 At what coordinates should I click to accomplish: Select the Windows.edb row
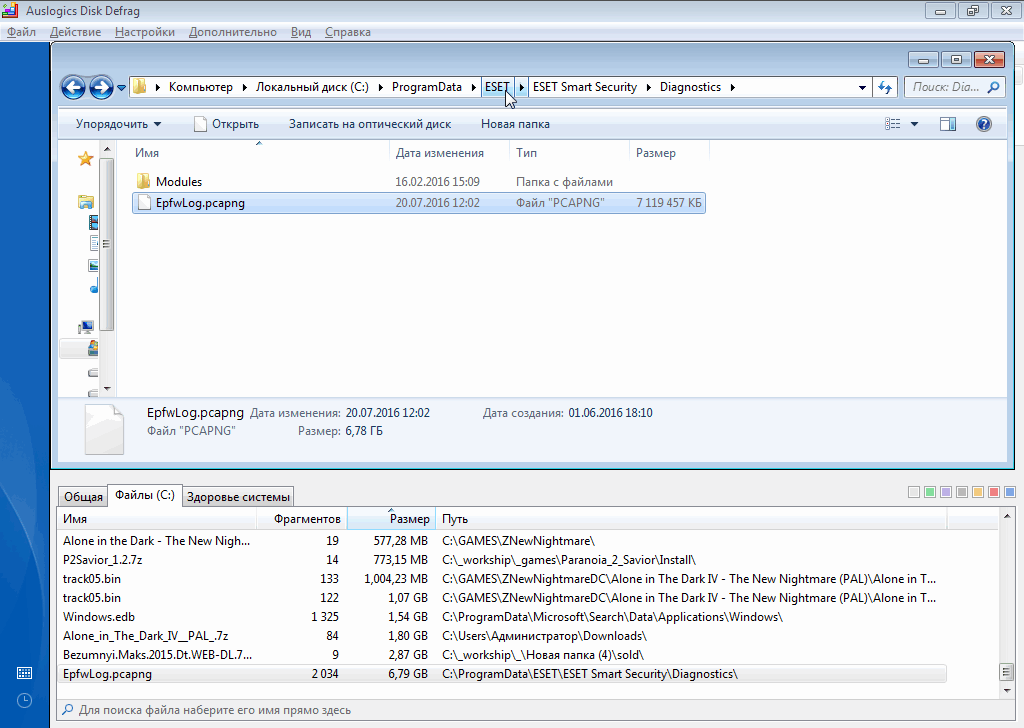(x=502, y=617)
